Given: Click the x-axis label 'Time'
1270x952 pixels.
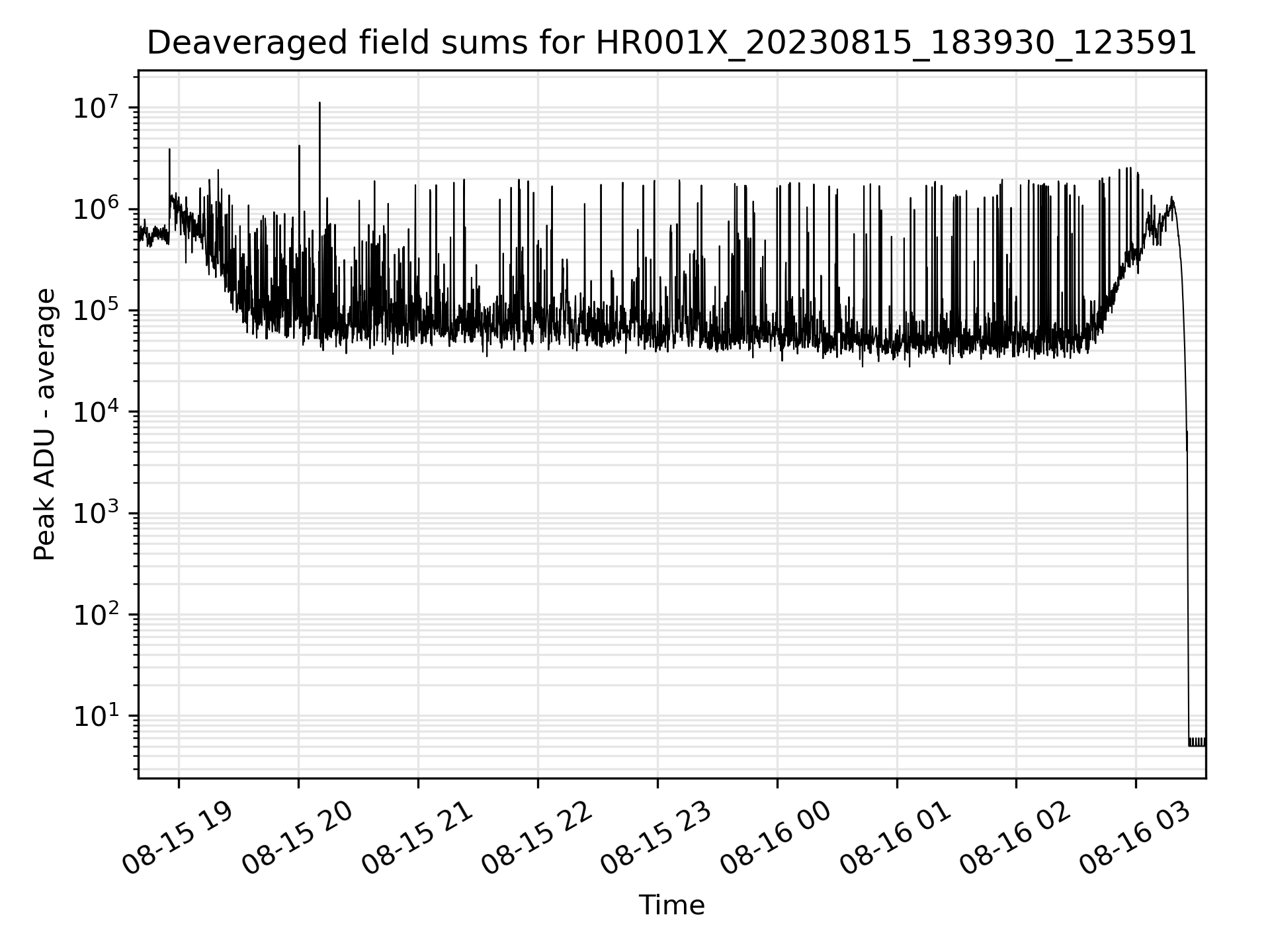Looking at the screenshot, I should (x=671, y=905).
